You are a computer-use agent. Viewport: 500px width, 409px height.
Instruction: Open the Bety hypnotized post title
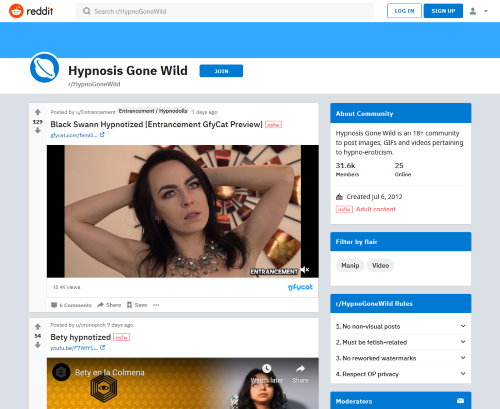point(80,337)
